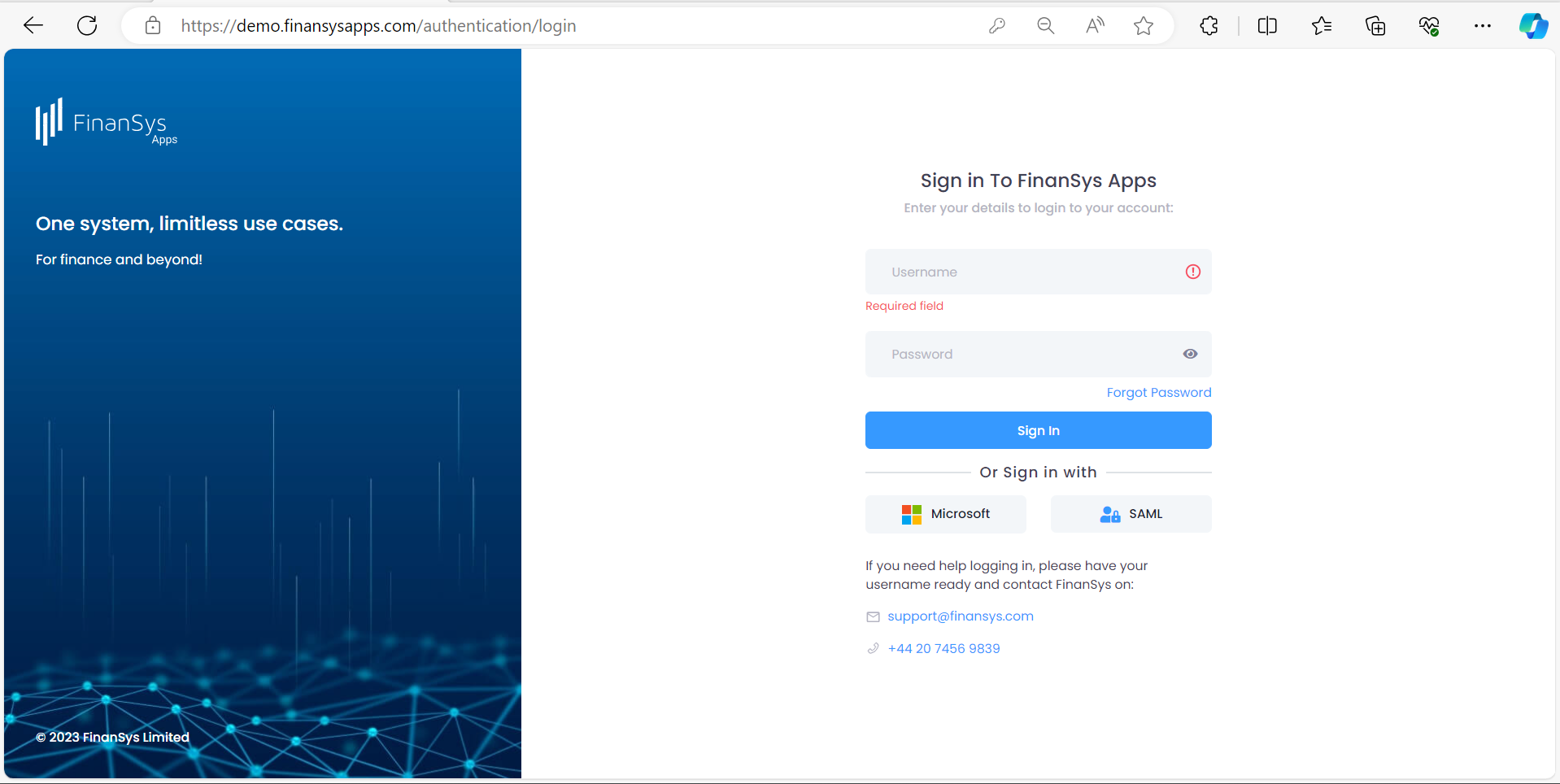Click the phone icon beside phone number

point(873,648)
